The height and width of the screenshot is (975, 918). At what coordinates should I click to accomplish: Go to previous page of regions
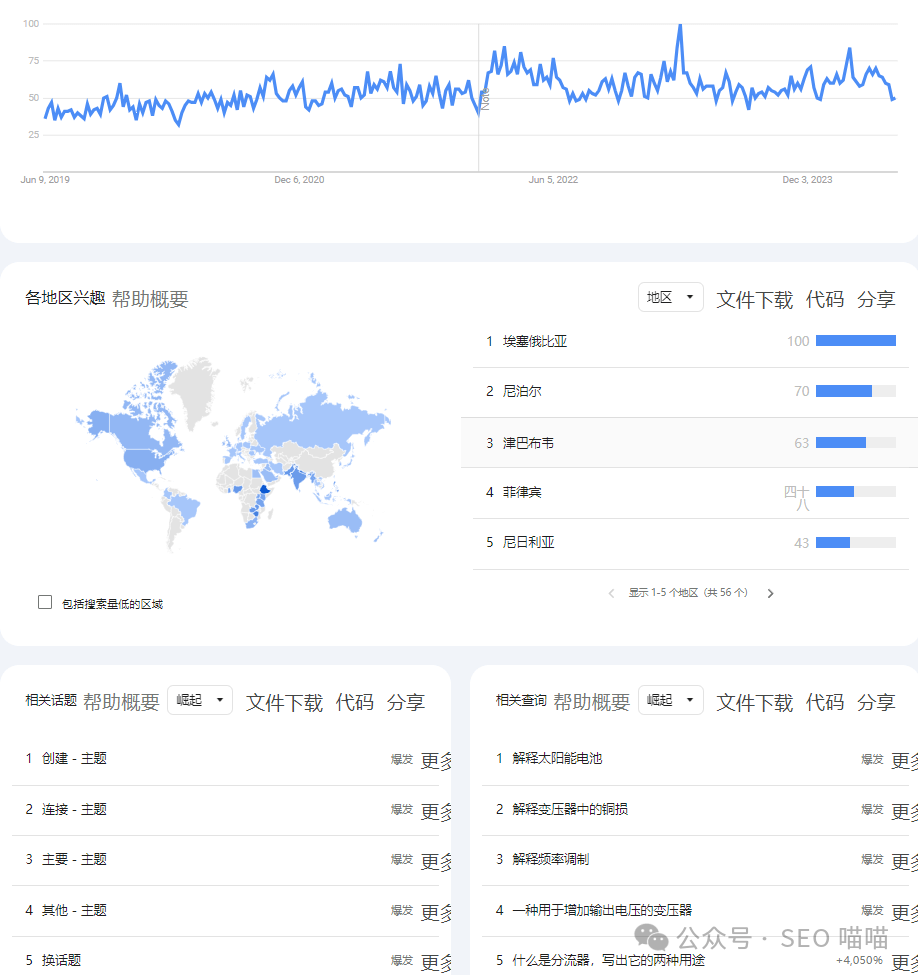click(611, 593)
